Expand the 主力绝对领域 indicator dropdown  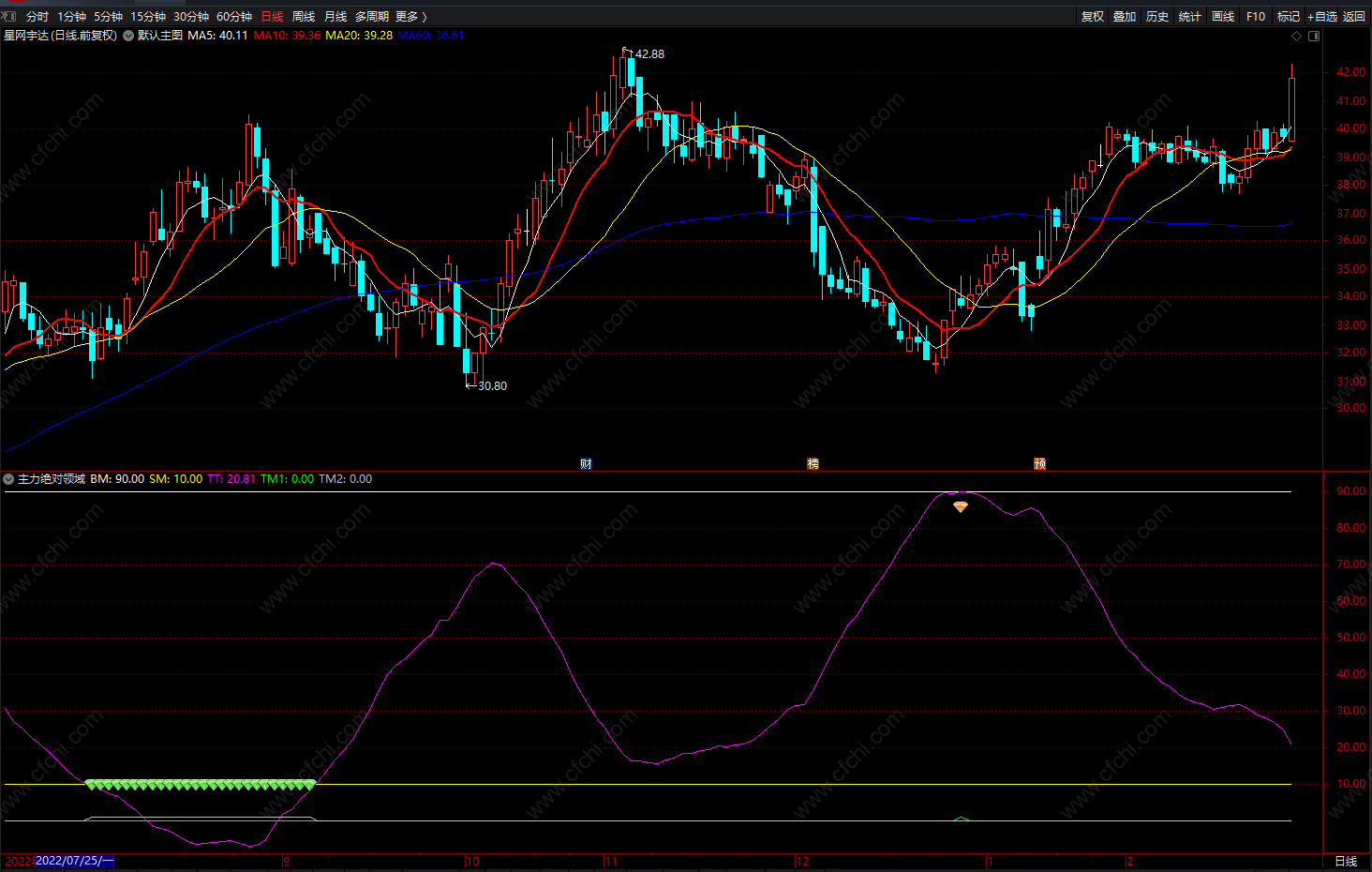click(8, 479)
